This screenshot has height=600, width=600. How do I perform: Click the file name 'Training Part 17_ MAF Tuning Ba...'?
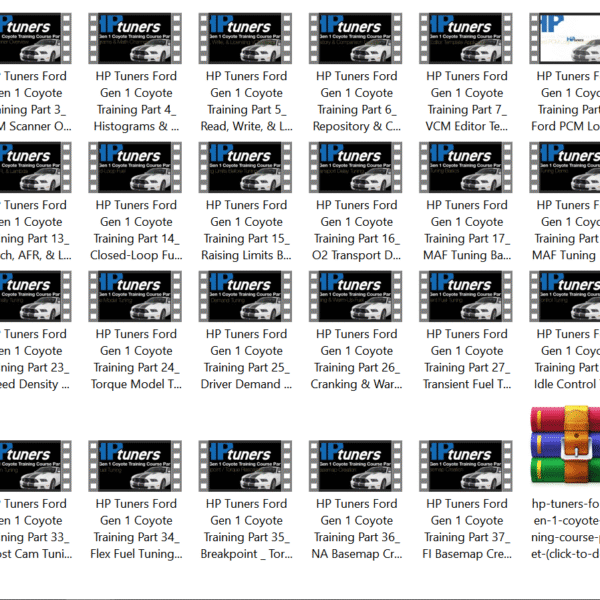coord(467,247)
